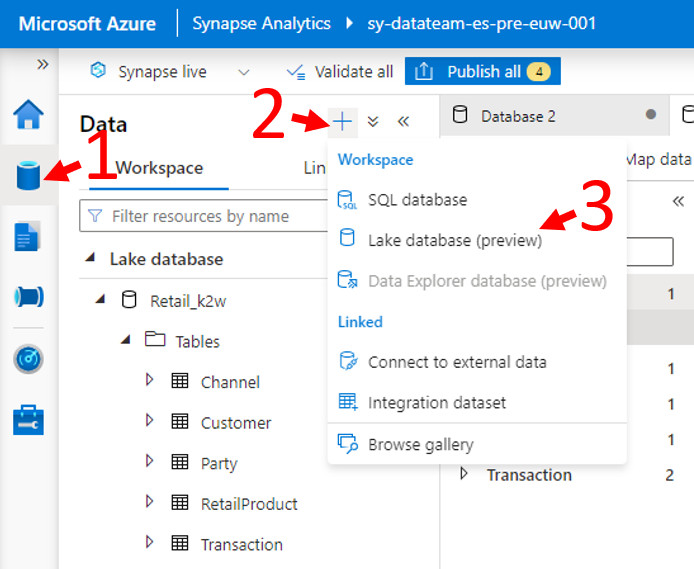The width and height of the screenshot is (694, 569).
Task: Expand all items with double chevron down
Action: 373,121
